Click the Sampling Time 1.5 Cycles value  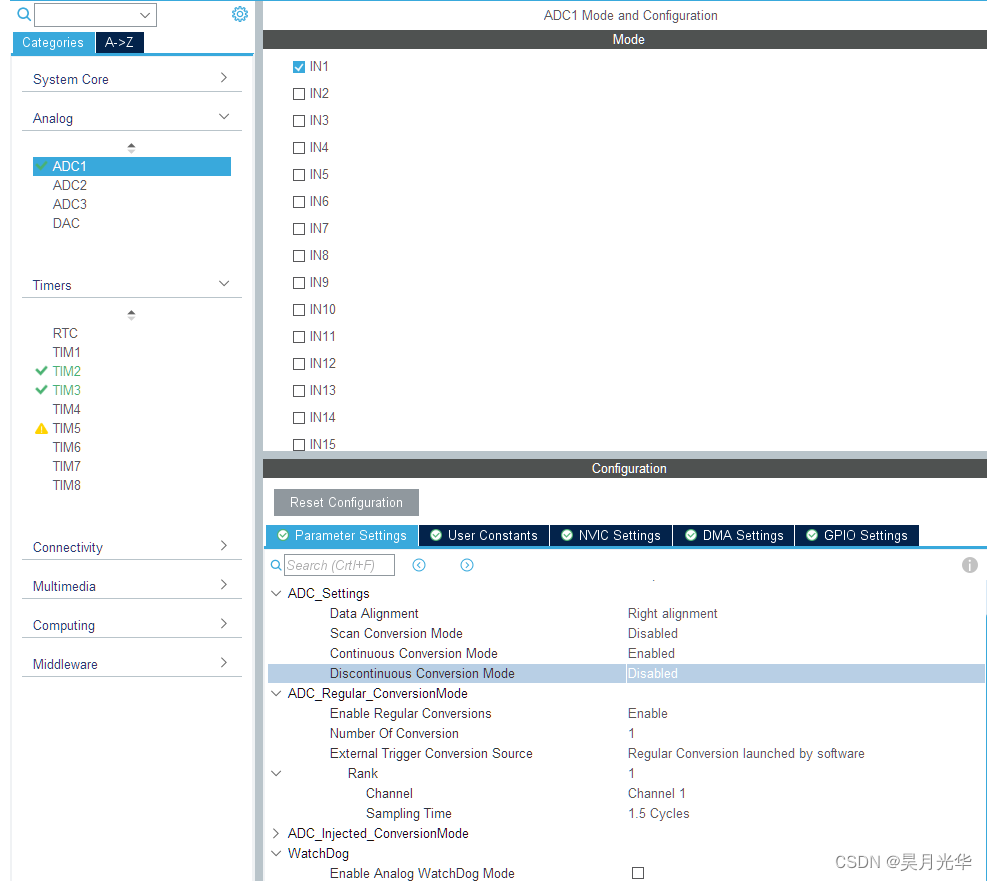pos(658,813)
